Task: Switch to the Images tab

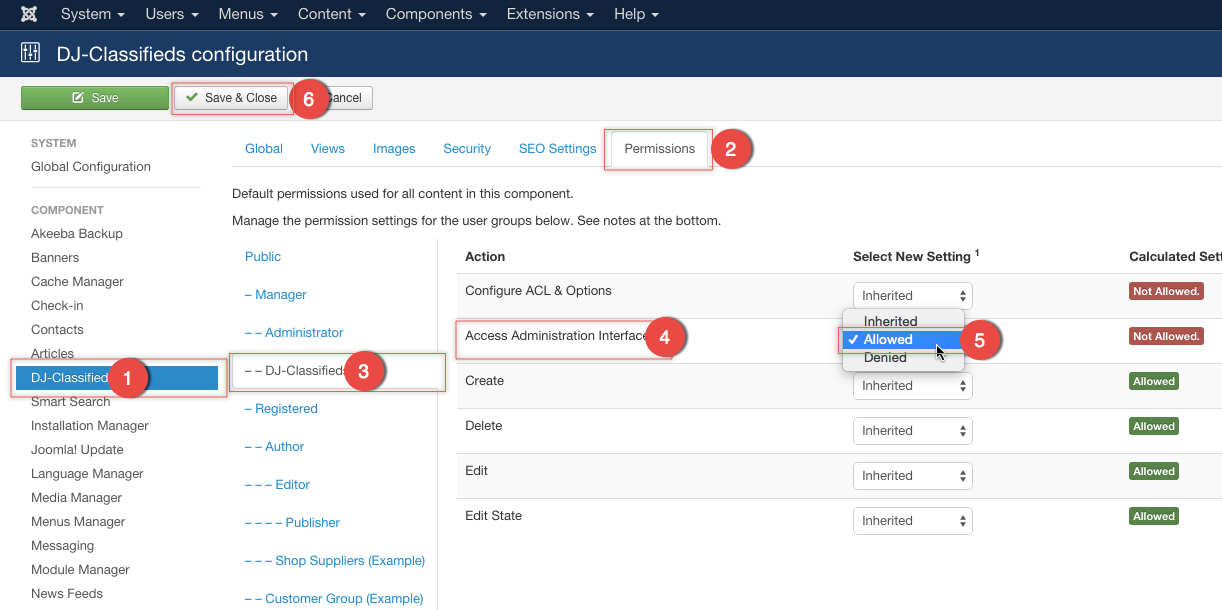Action: point(394,149)
